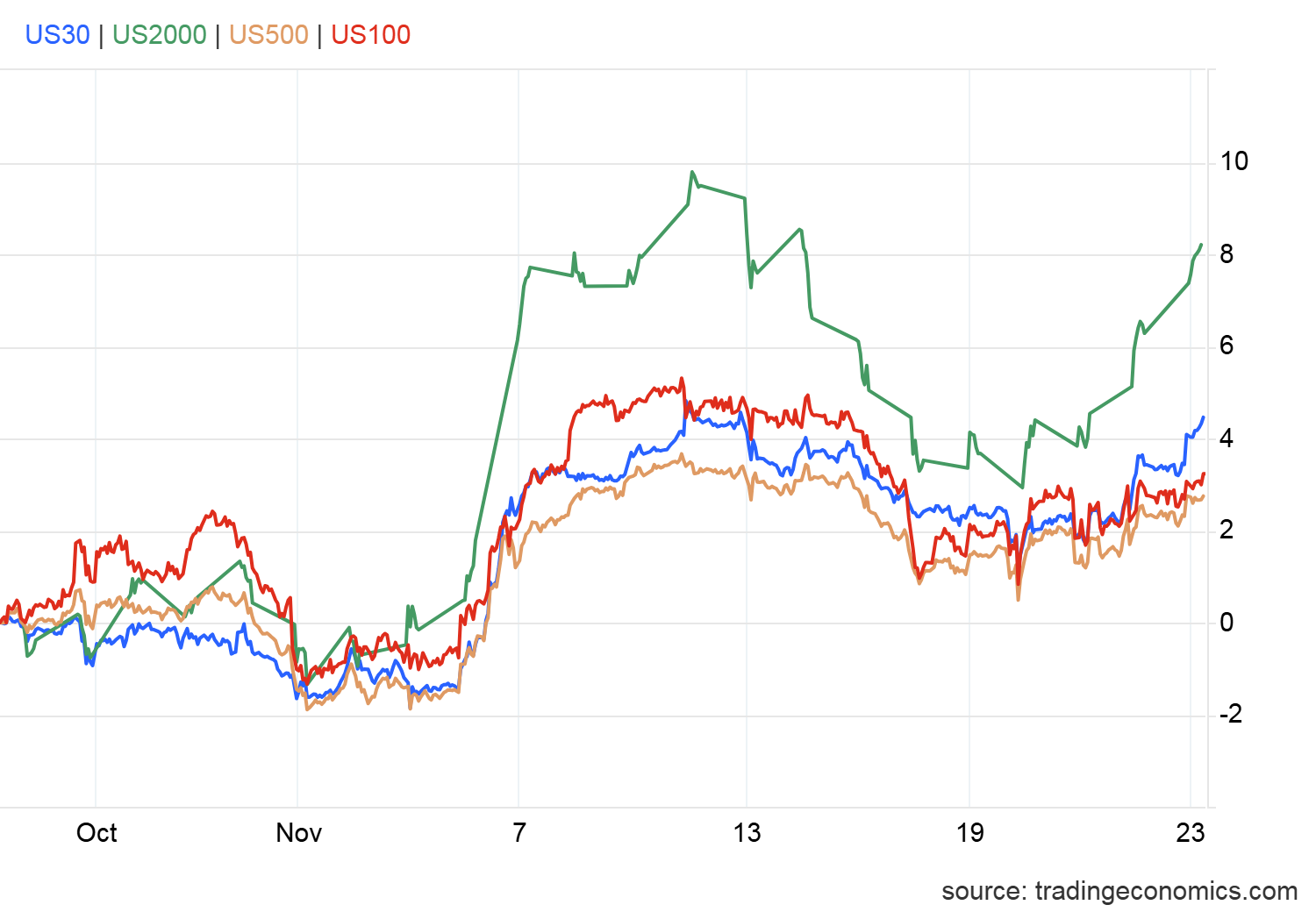The width and height of the screenshot is (1316, 912).
Task: Click the green US2000 line's highest peak
Action: click(x=692, y=172)
